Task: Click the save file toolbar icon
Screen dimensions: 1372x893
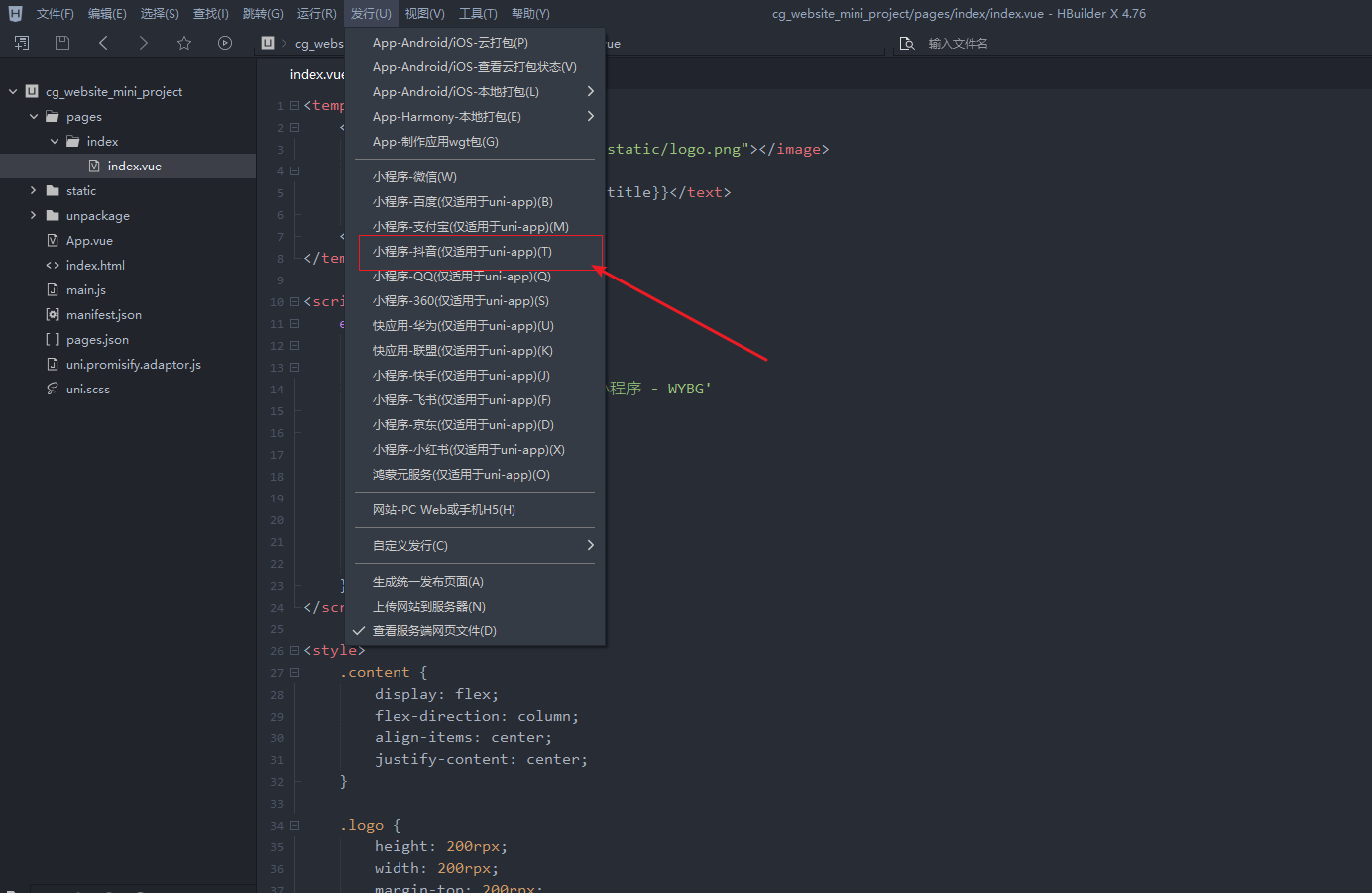Action: pyautogui.click(x=62, y=43)
